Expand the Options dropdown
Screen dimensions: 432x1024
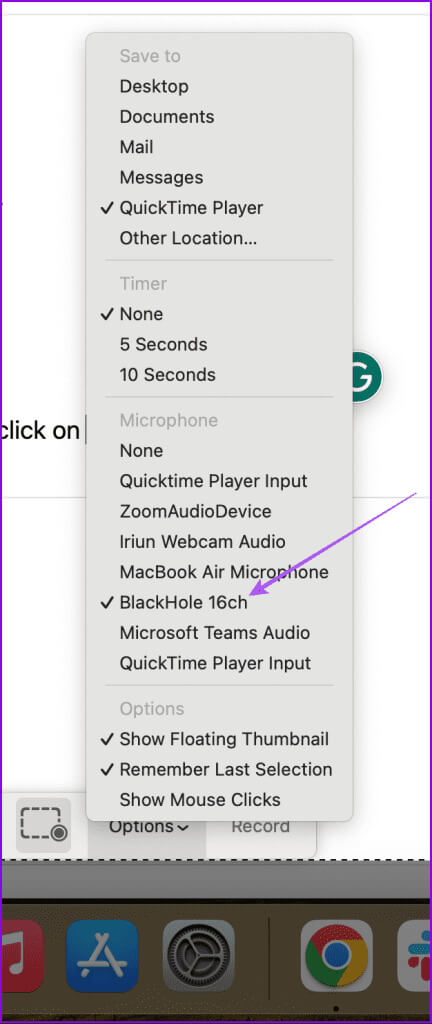[x=148, y=827]
